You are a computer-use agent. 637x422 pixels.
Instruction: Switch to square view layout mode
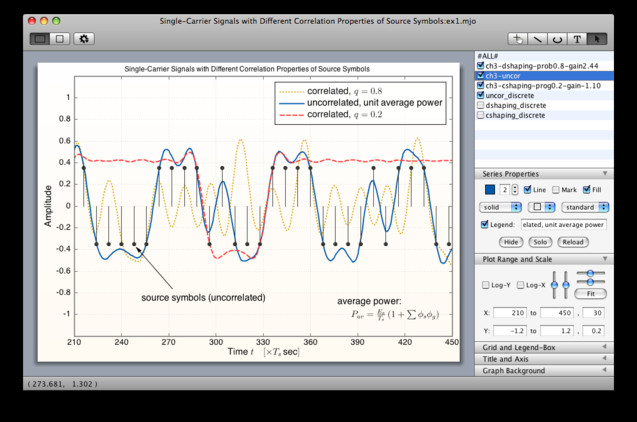click(x=59, y=39)
